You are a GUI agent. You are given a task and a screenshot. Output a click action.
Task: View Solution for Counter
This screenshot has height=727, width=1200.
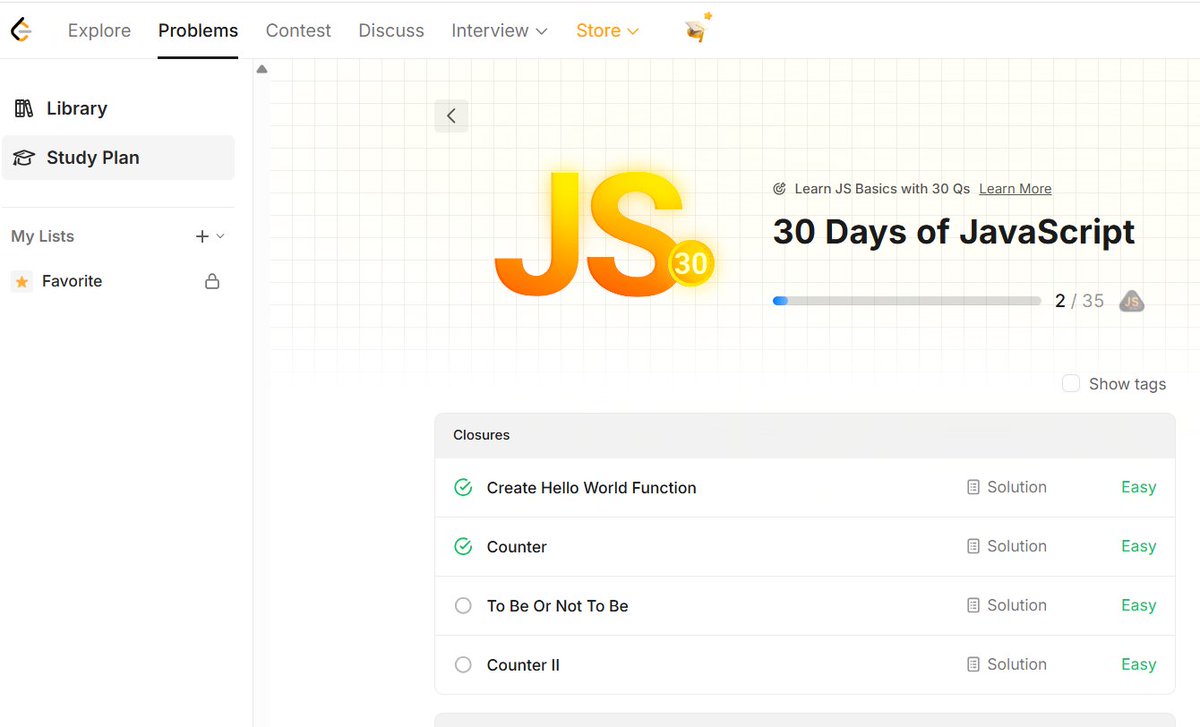pos(1007,546)
